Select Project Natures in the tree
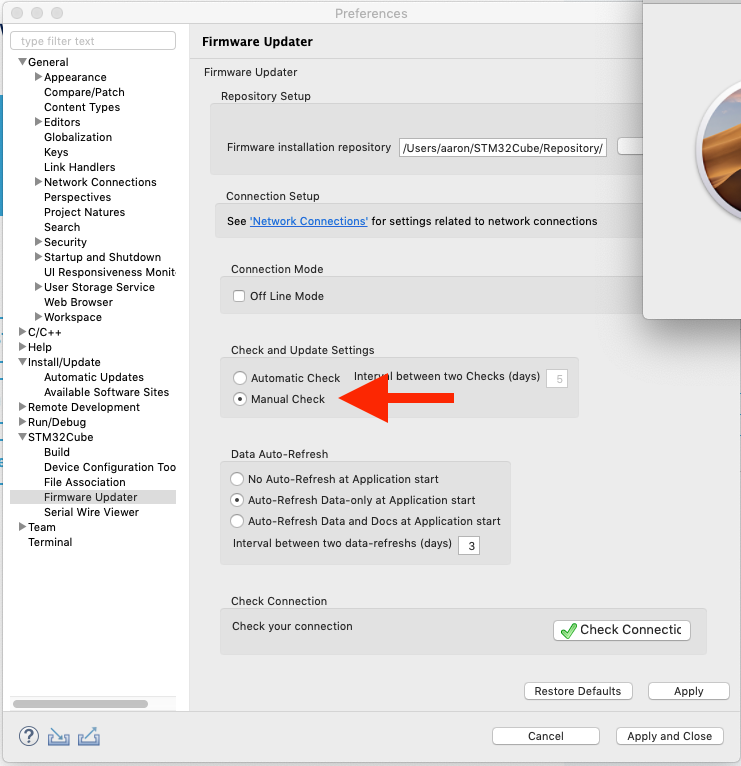This screenshot has height=766, width=741. (x=85, y=212)
